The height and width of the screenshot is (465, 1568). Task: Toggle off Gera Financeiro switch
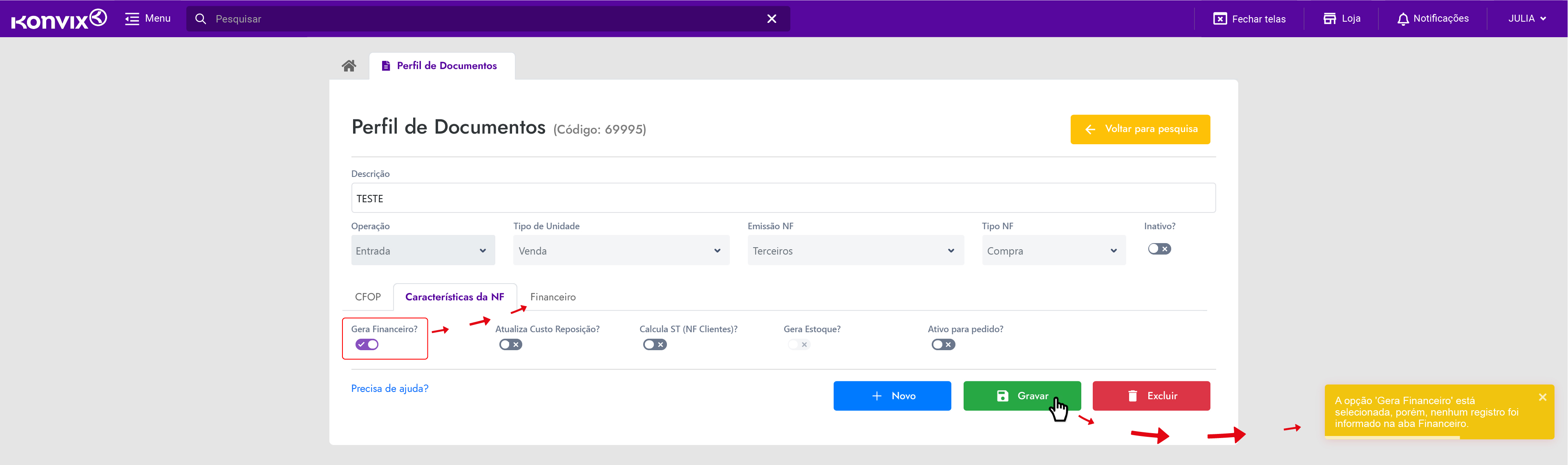coord(367,344)
